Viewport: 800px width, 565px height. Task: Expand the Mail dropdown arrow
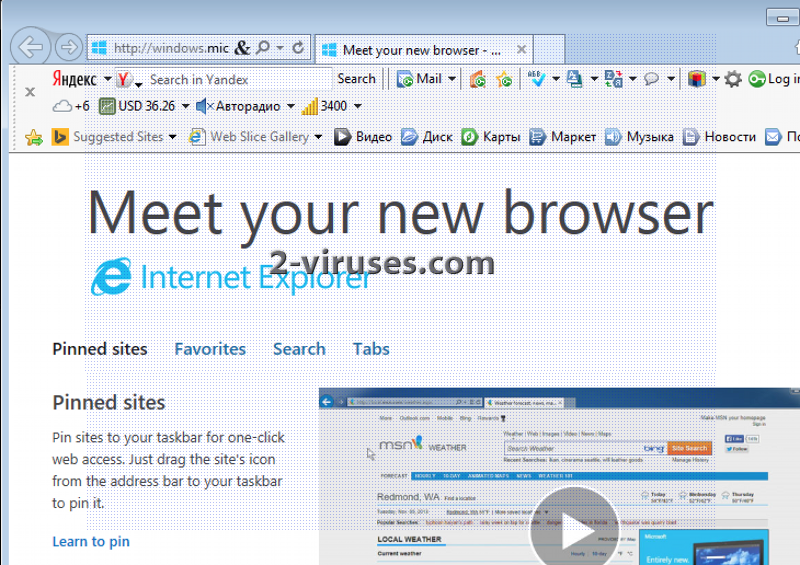pyautogui.click(x=452, y=79)
